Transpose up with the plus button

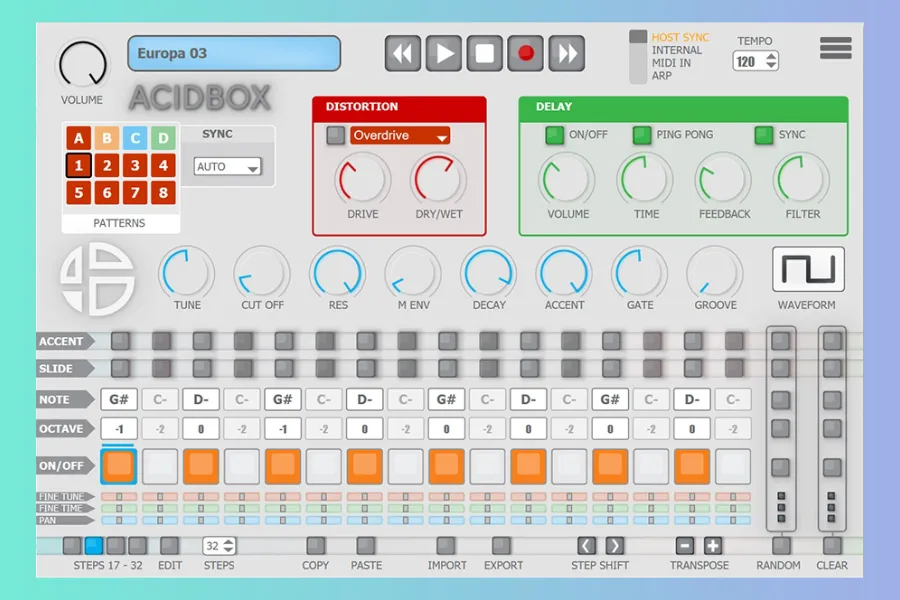click(x=712, y=546)
